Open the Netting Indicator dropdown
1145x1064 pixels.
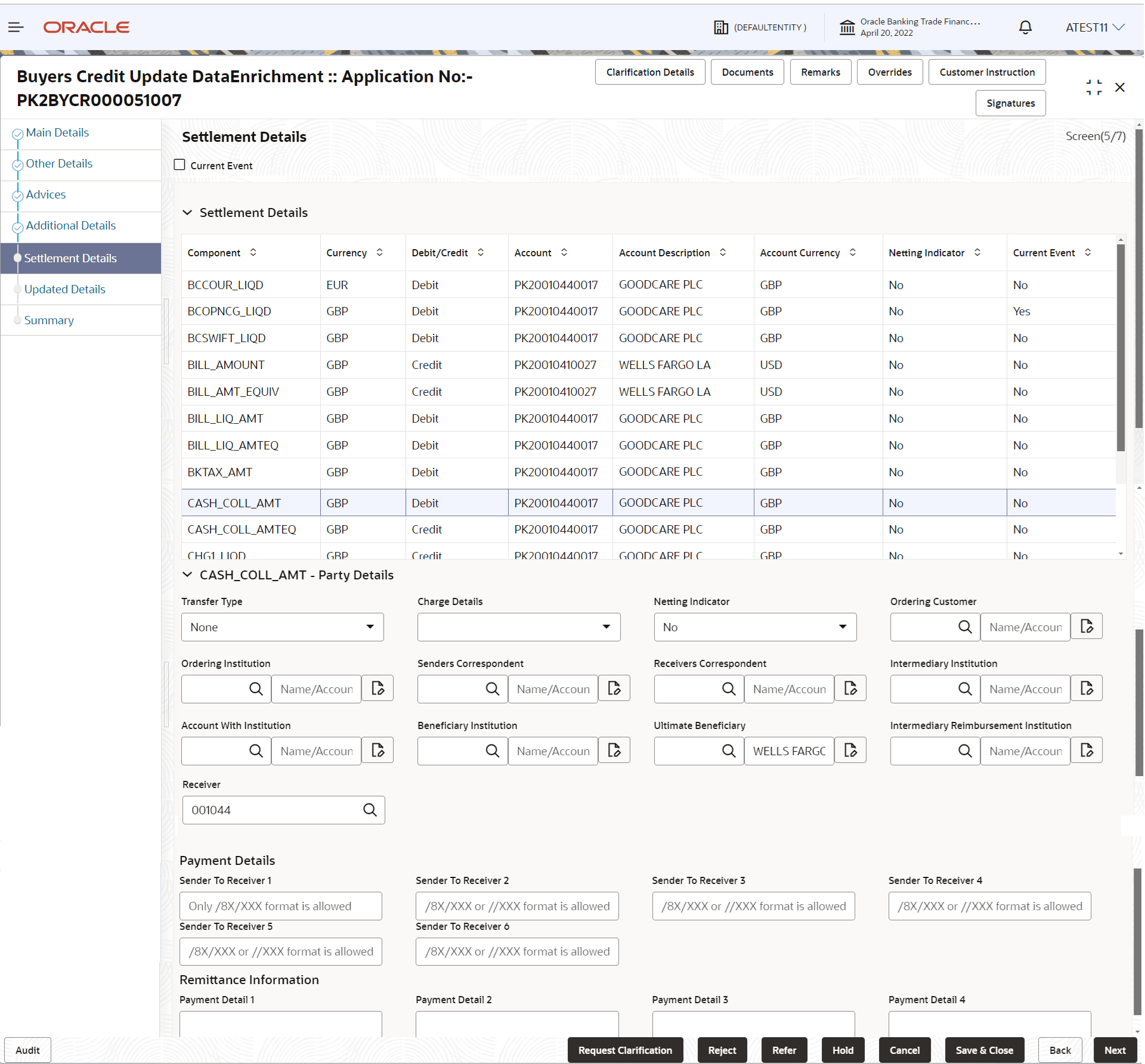pos(754,627)
